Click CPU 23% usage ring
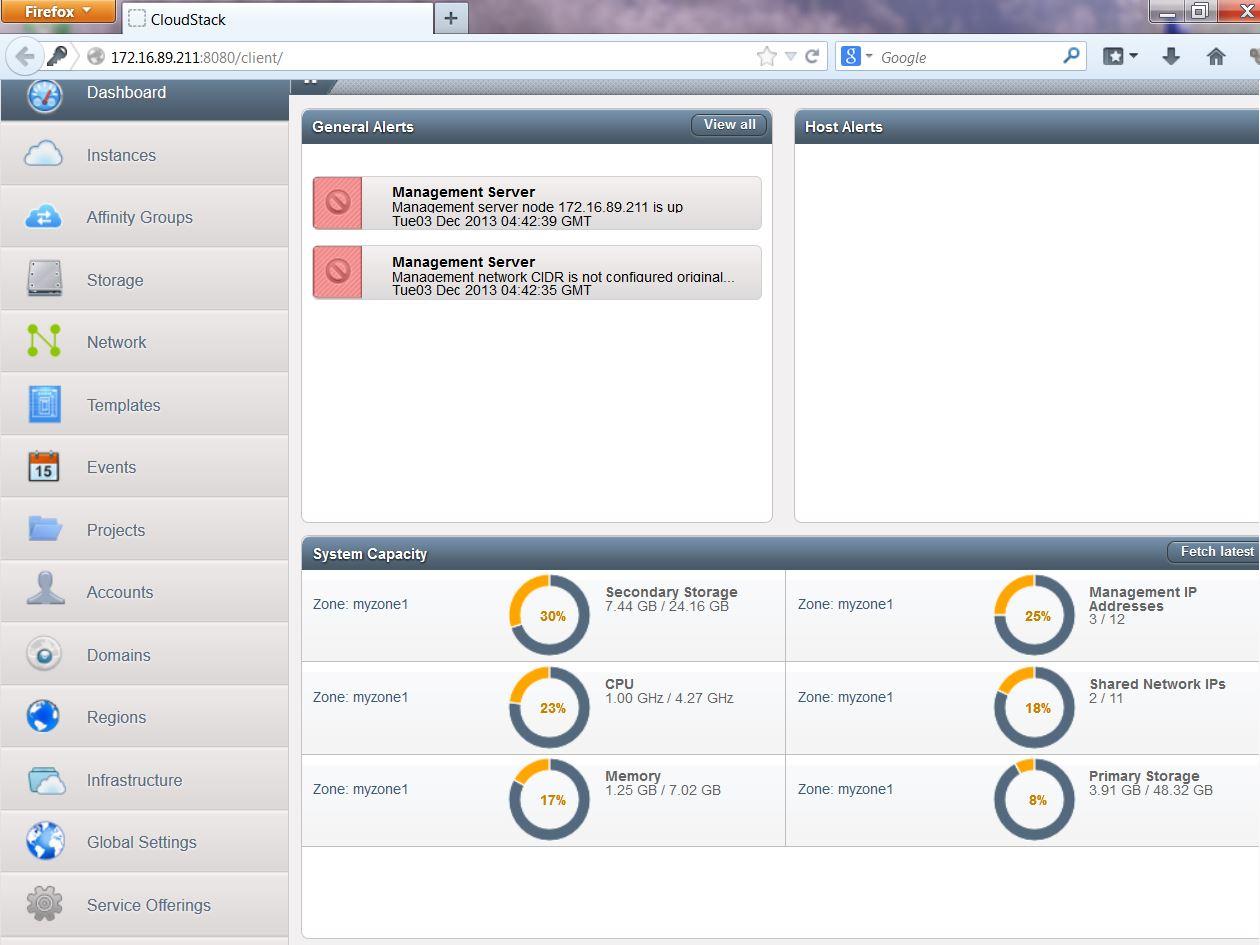This screenshot has width=1260, height=945. coord(550,707)
